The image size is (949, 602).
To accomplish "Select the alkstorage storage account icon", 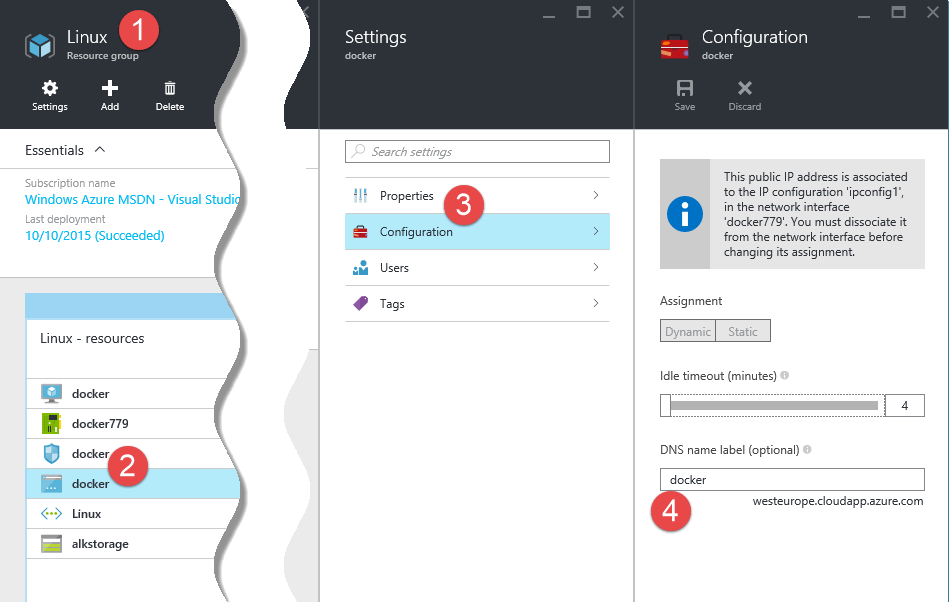I will [x=51, y=543].
